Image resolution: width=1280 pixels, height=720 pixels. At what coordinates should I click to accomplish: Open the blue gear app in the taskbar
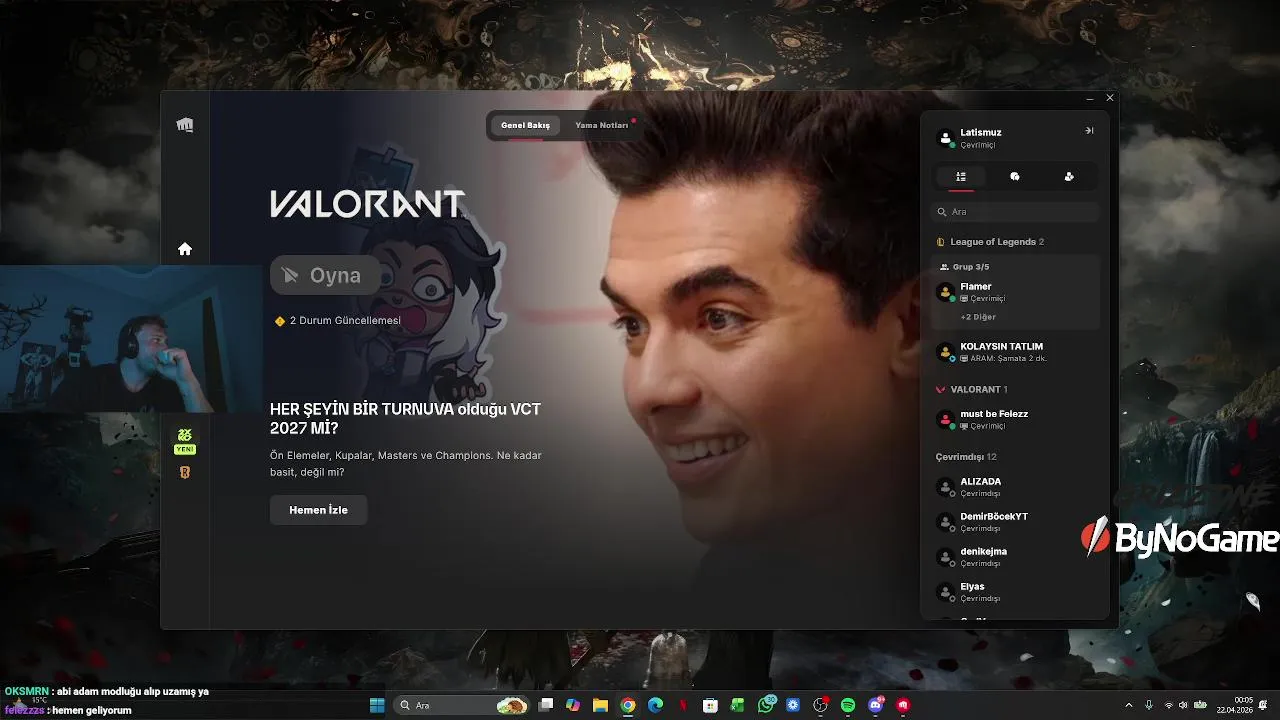[x=793, y=705]
